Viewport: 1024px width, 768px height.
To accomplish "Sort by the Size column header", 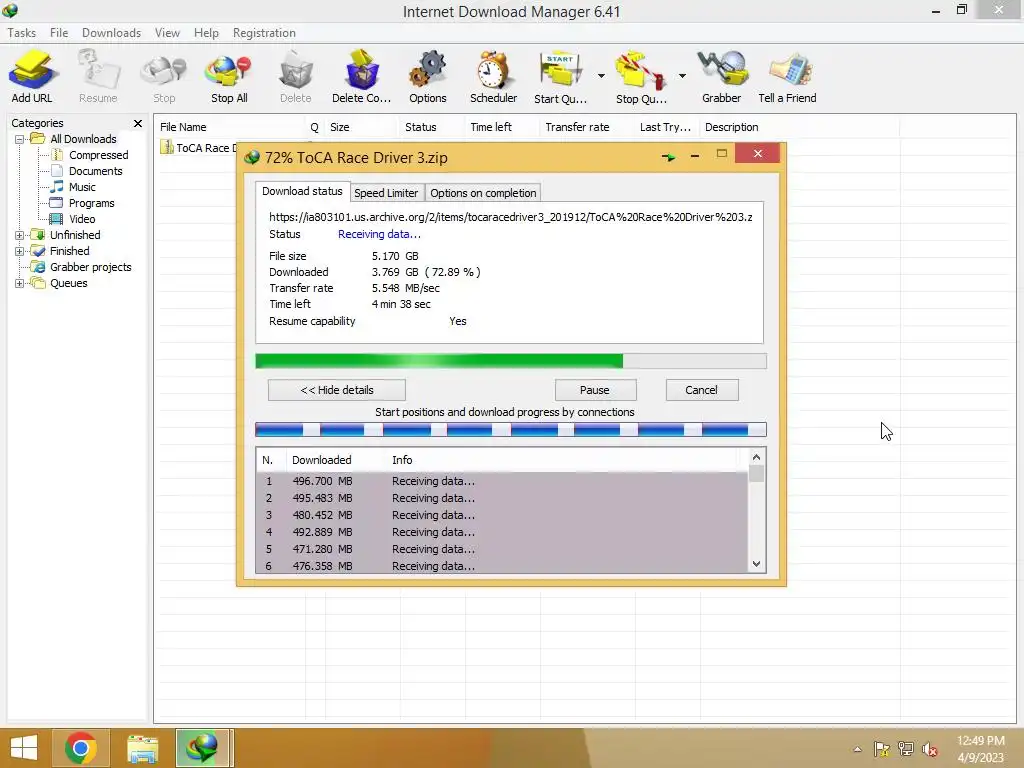I will pos(361,127).
